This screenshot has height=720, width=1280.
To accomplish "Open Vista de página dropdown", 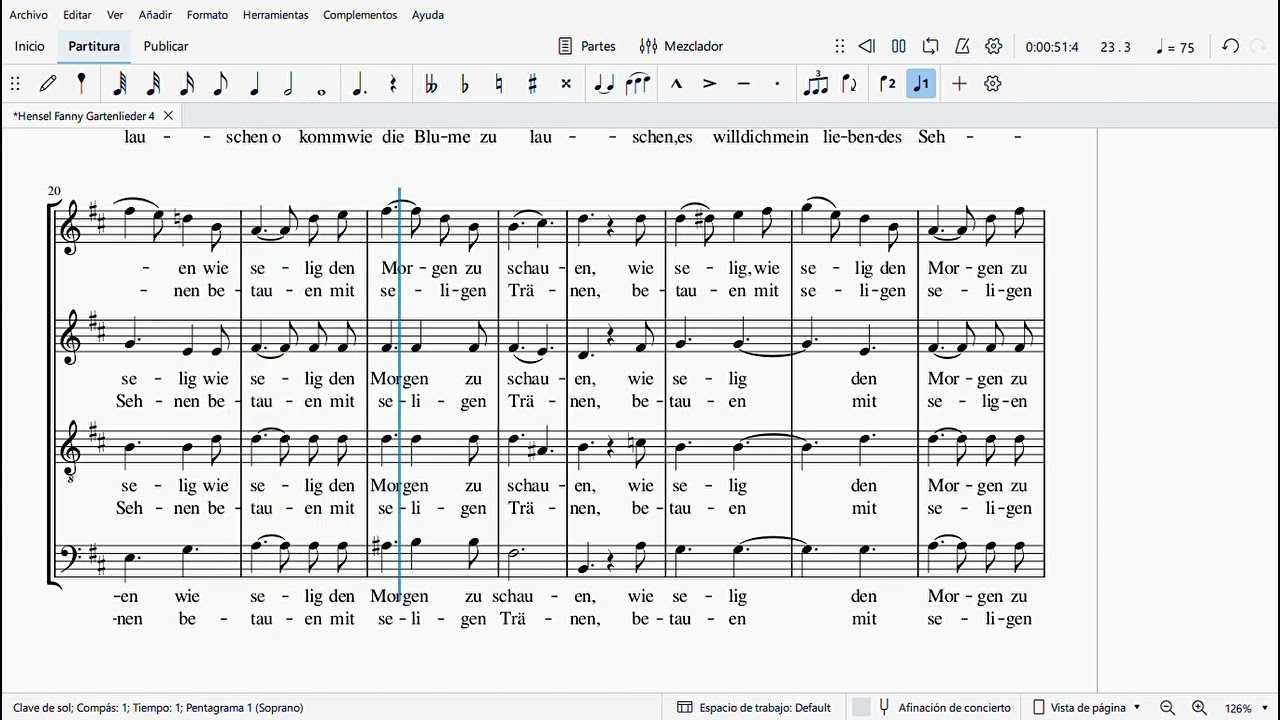I will (x=1086, y=708).
